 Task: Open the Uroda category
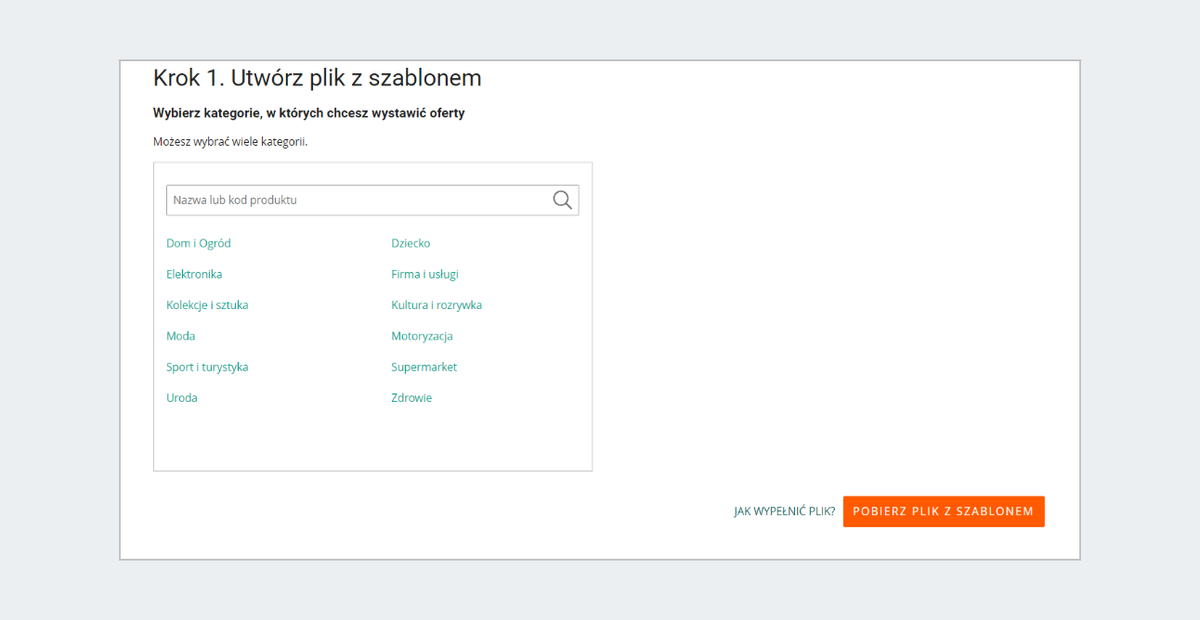182,398
